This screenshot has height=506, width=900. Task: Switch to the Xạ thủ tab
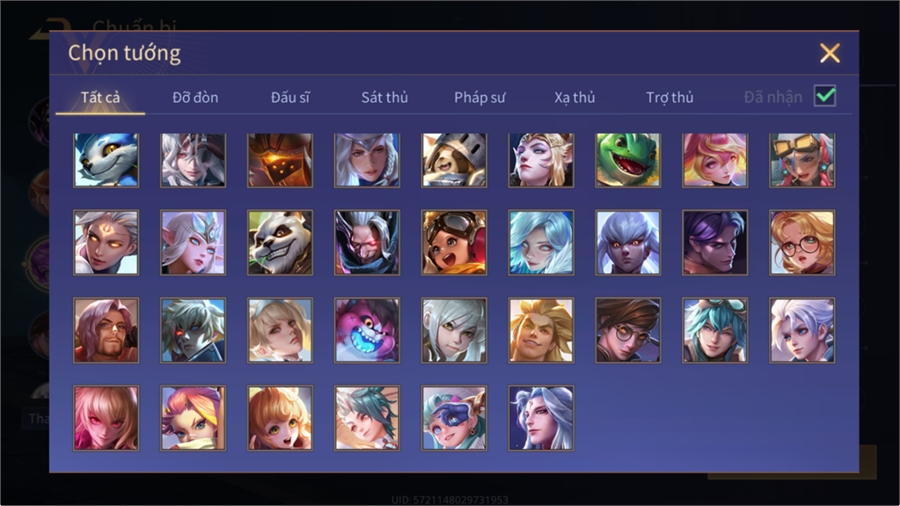coord(575,98)
